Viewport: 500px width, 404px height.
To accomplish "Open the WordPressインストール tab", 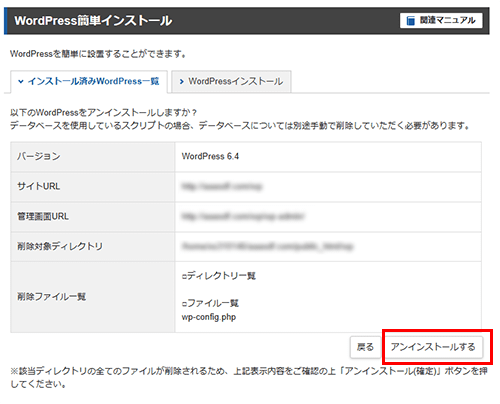I will pos(231,81).
